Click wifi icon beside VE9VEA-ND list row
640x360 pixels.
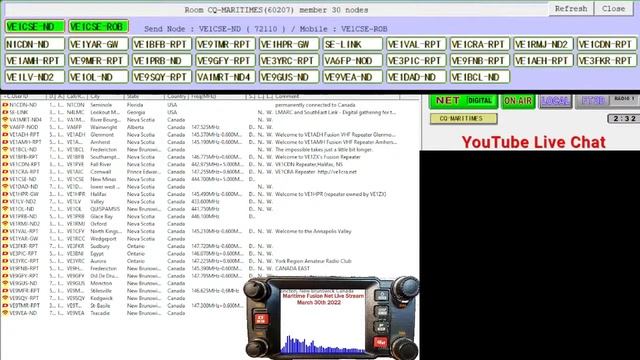5,313
